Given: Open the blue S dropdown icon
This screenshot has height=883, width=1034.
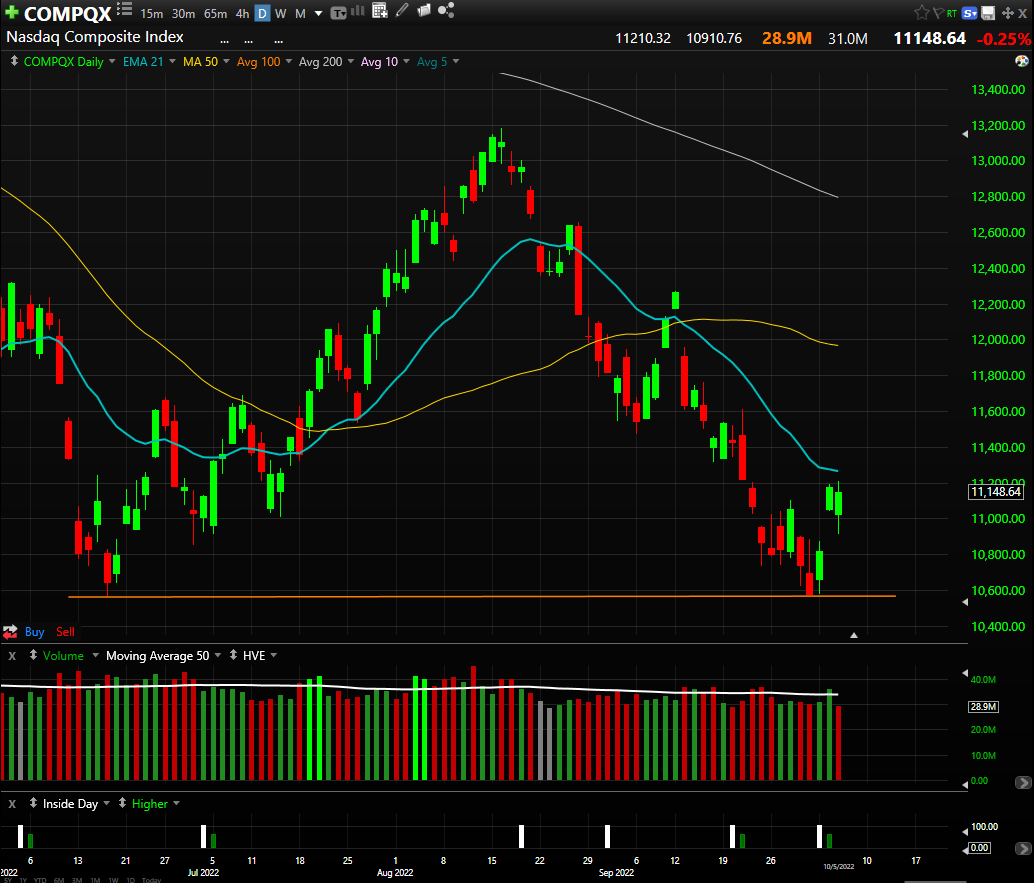Looking at the screenshot, I should [970, 13].
